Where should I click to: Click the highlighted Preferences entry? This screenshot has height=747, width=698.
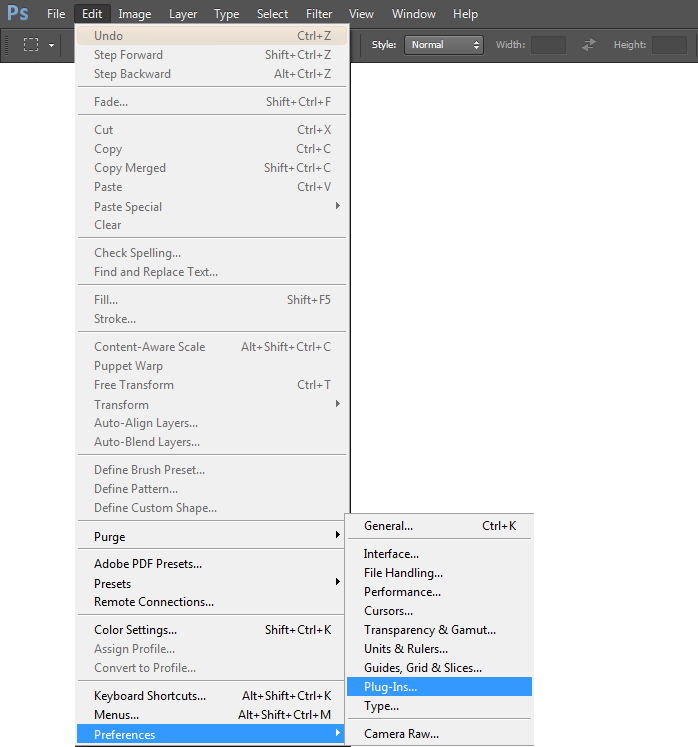211,735
